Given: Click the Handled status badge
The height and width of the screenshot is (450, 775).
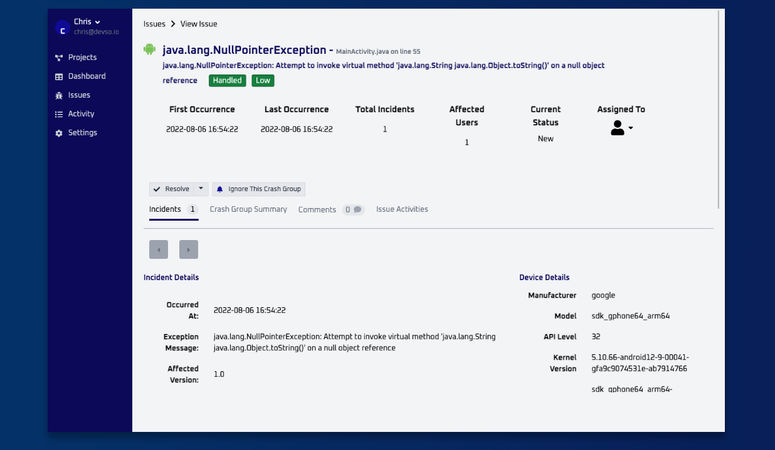Looking at the screenshot, I should coord(227,81).
